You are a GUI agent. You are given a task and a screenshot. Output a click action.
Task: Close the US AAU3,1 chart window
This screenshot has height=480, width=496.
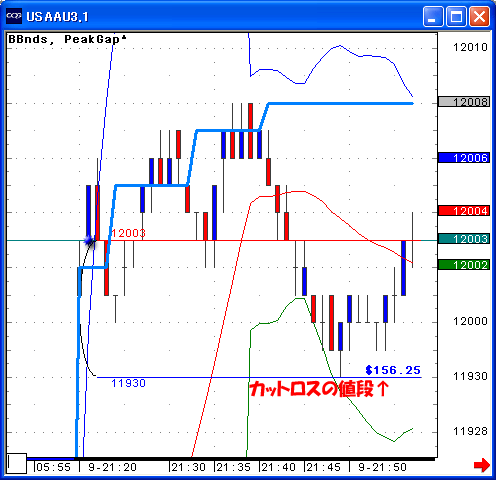[479, 16]
